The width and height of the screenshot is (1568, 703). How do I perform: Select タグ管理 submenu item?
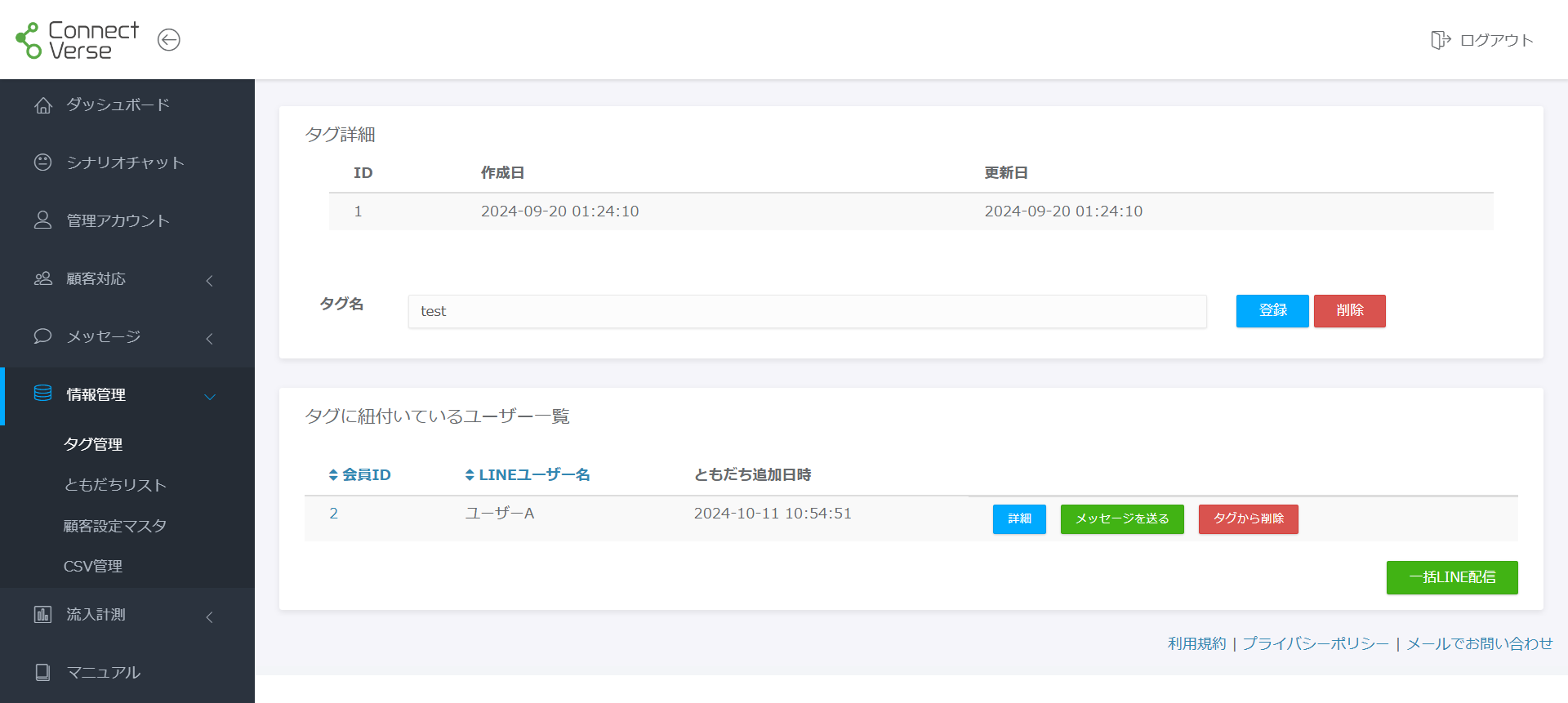(93, 444)
